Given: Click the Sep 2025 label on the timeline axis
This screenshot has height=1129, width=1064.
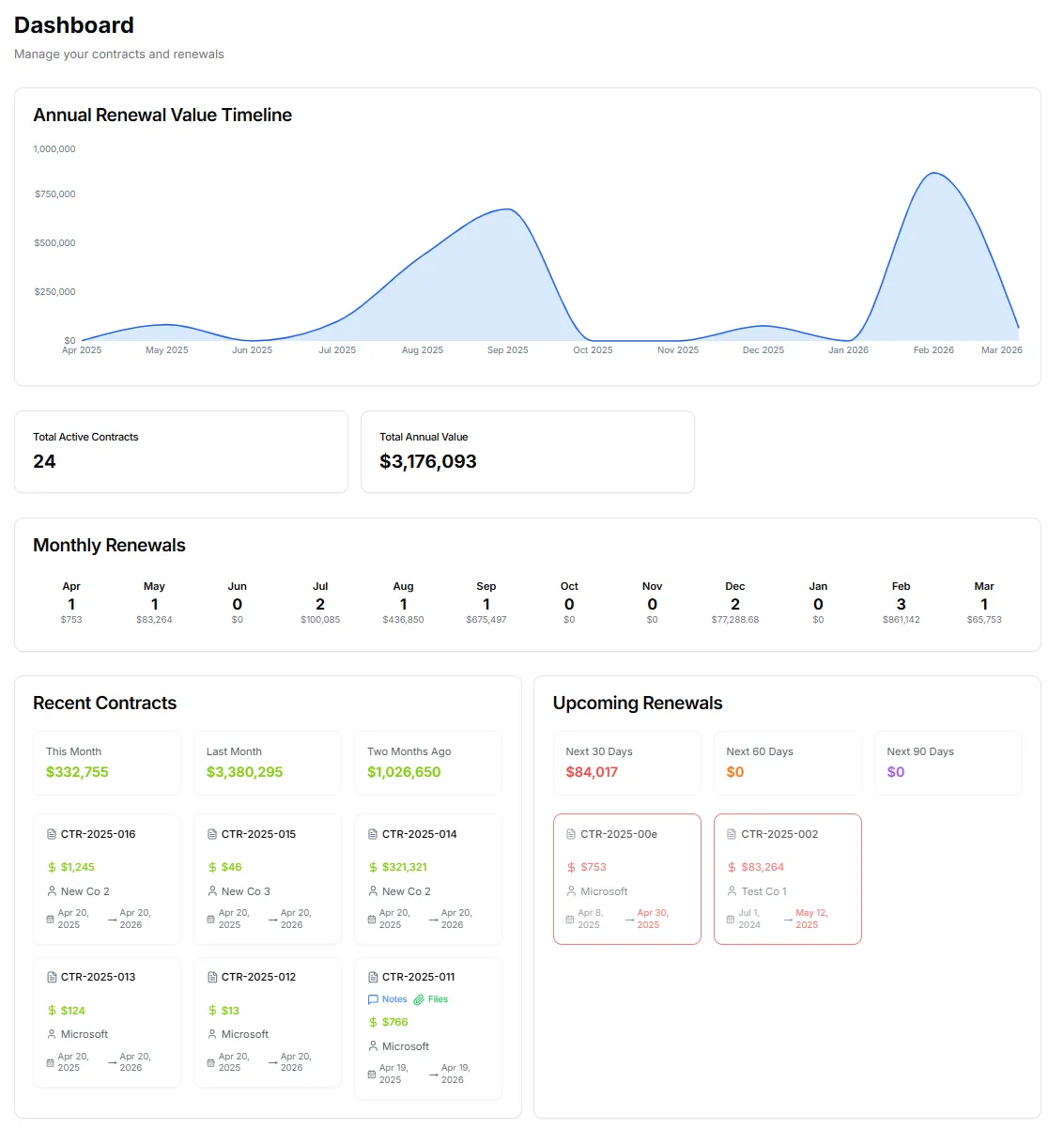Looking at the screenshot, I should click(508, 350).
